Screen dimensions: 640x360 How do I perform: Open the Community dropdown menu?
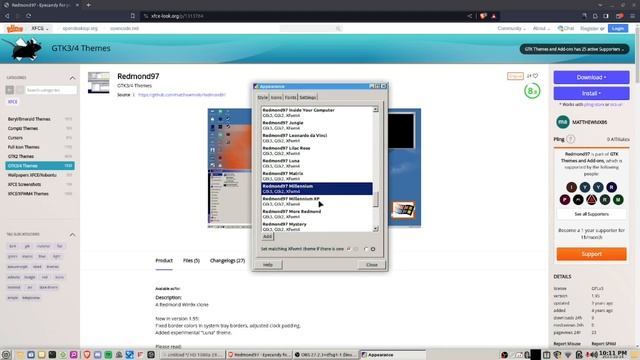(x=511, y=28)
